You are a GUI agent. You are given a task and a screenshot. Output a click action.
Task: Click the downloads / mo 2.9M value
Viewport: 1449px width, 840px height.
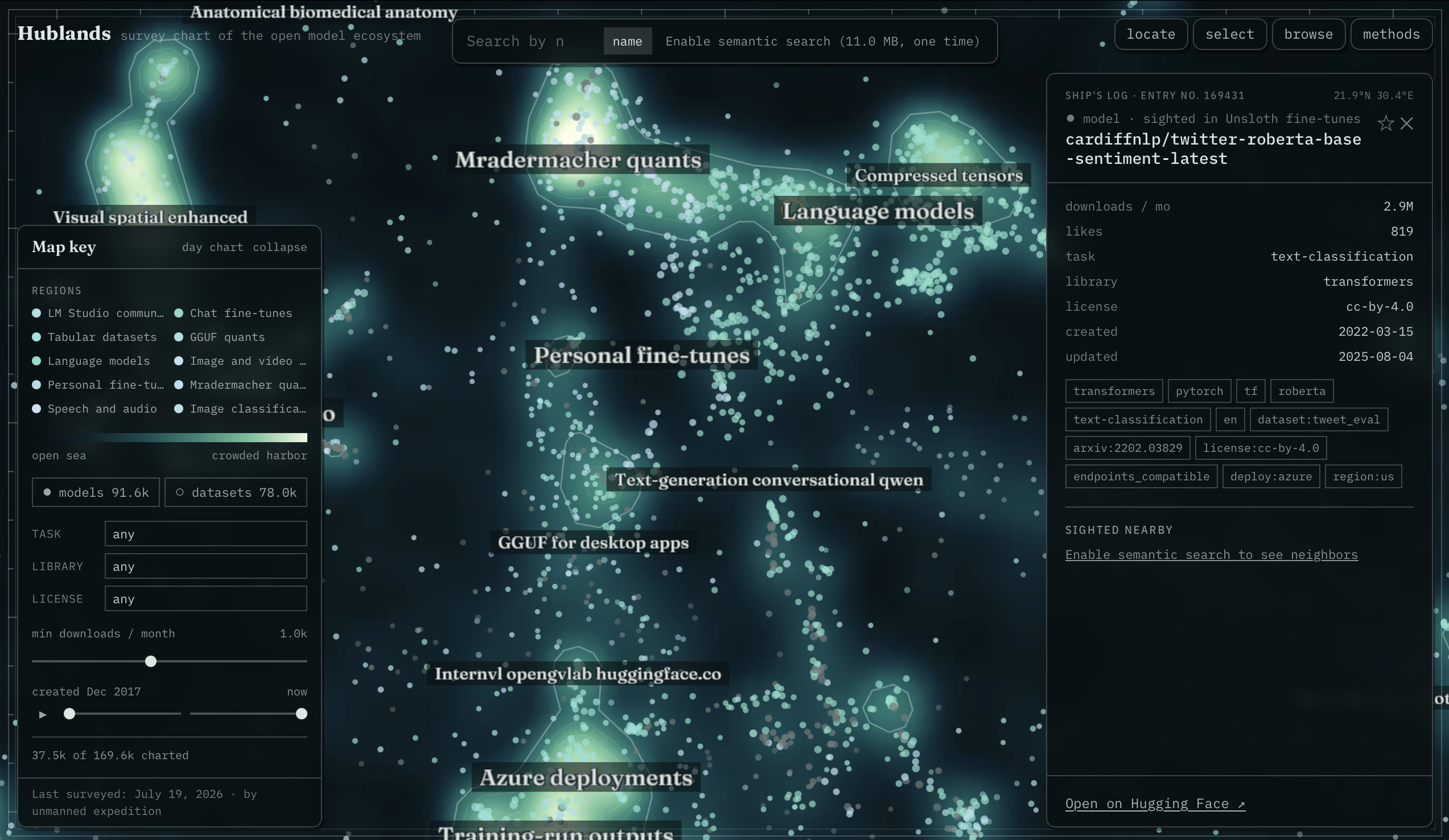[x=1398, y=206]
